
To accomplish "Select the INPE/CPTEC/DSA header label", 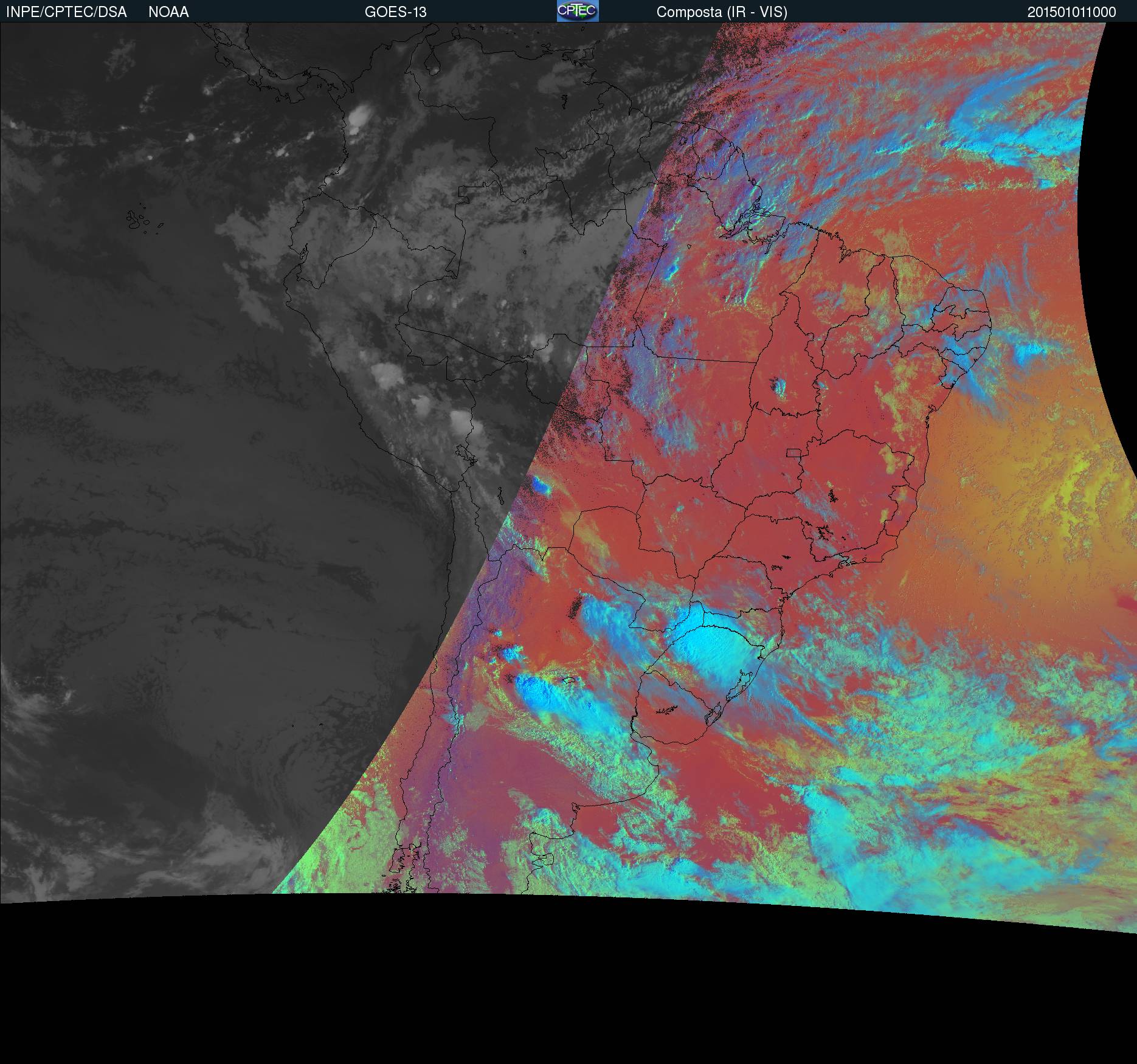I will tap(66, 12).
